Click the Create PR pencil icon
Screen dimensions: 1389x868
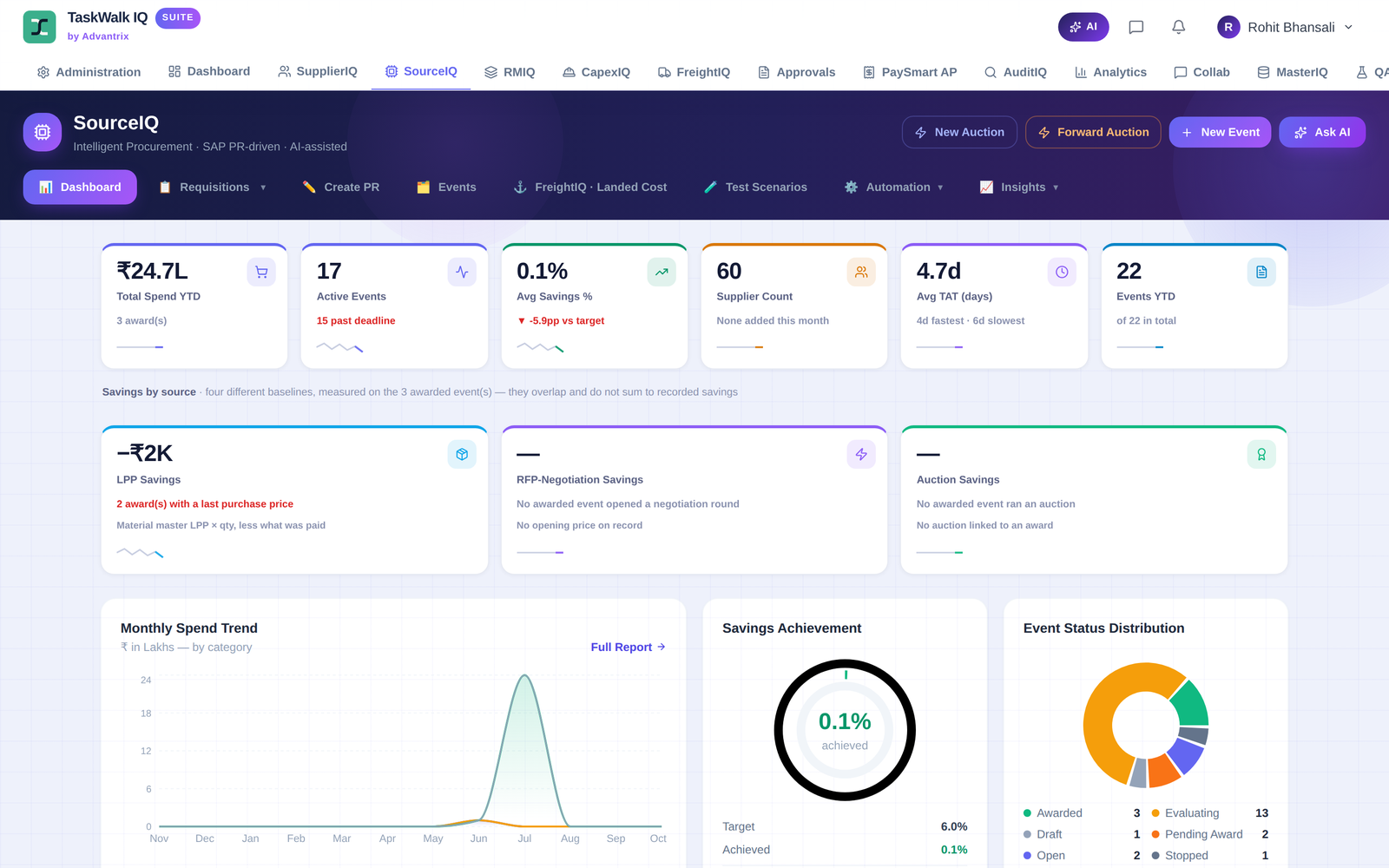coord(309,187)
